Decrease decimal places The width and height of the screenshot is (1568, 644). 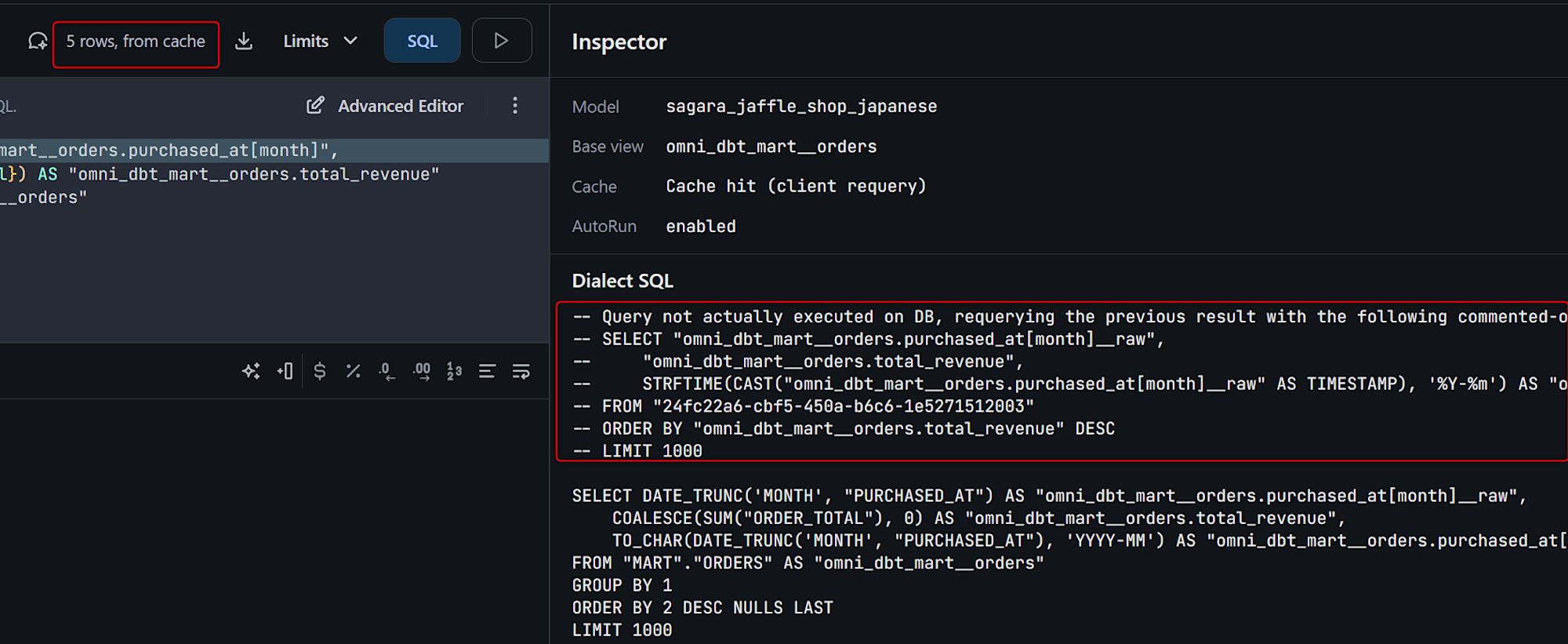click(x=387, y=371)
